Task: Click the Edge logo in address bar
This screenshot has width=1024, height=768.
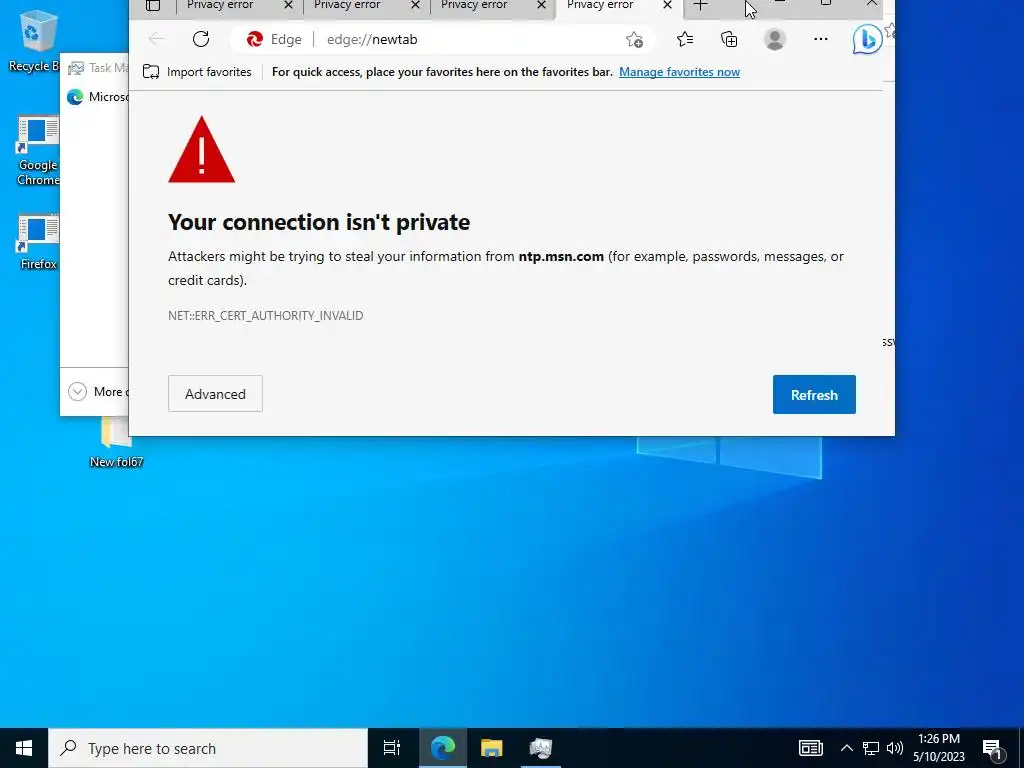Action: point(255,39)
